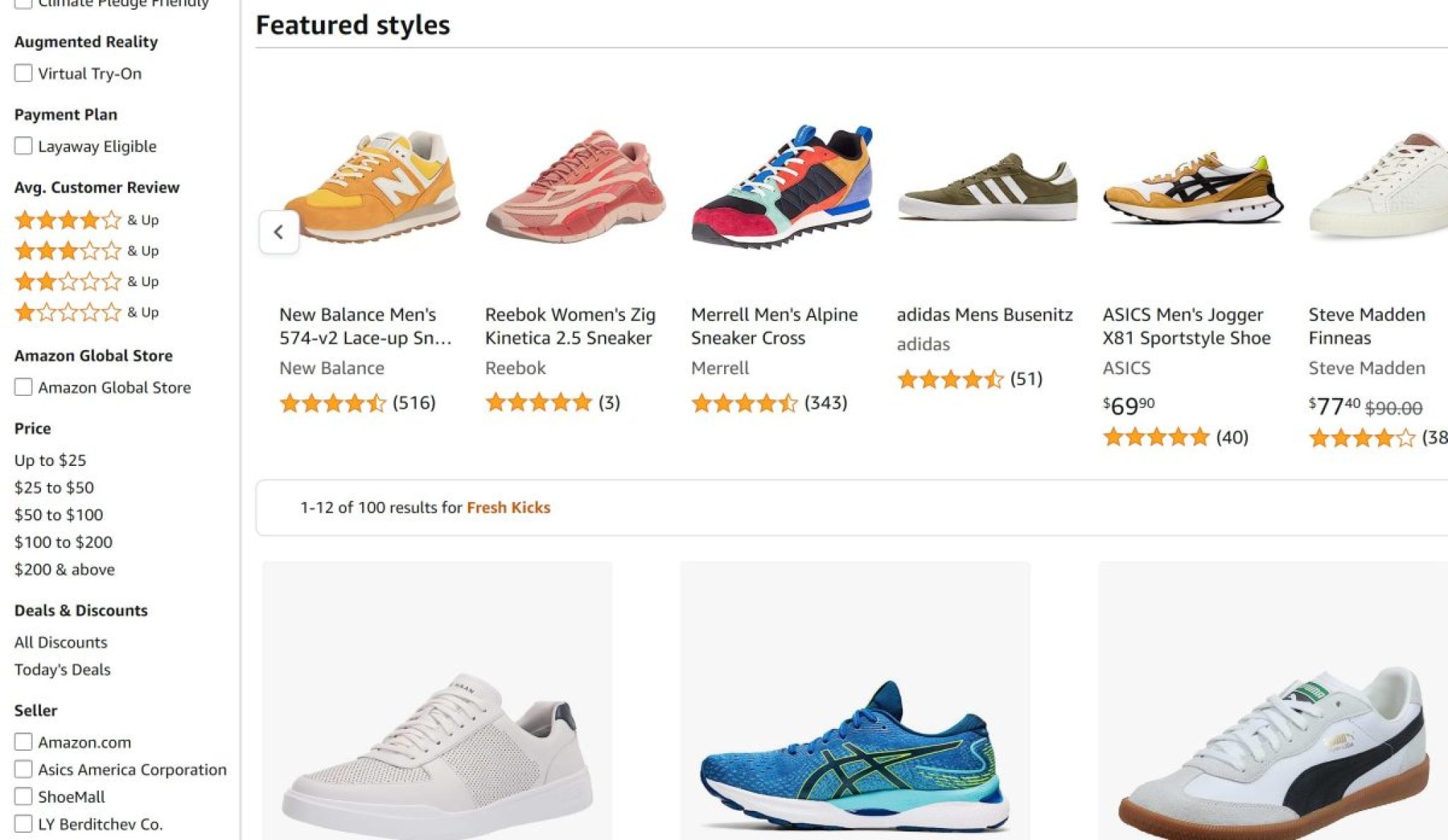
Task: Select the $200 & above price filter
Action: click(x=64, y=569)
